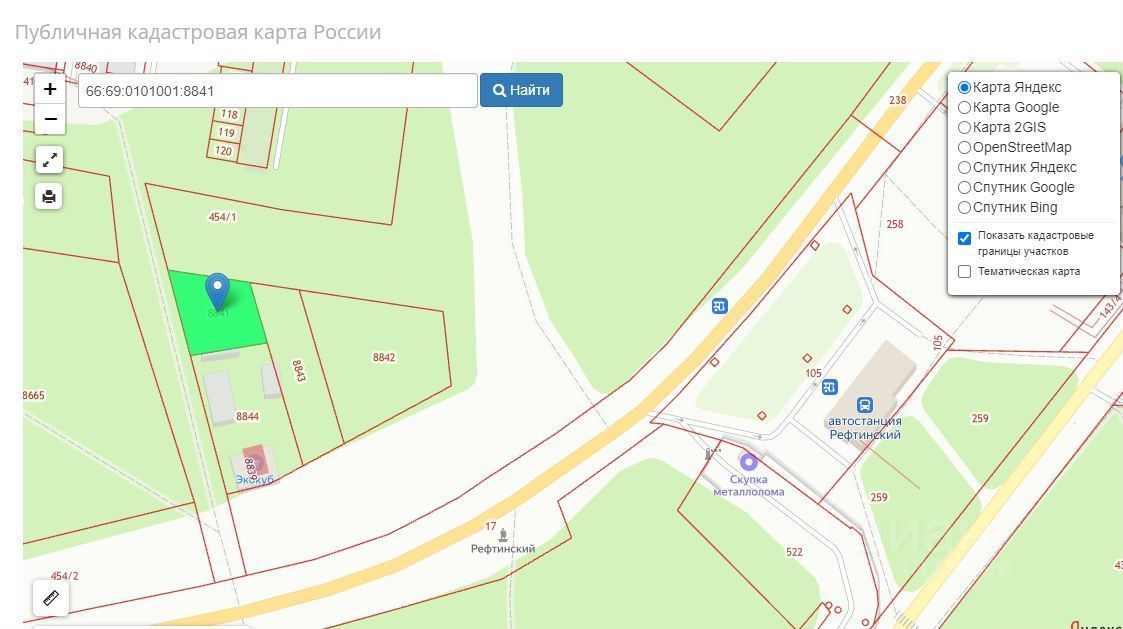Enable the Тематическая карта checkbox
Image resolution: width=1123 pixels, height=629 pixels.
point(965,272)
